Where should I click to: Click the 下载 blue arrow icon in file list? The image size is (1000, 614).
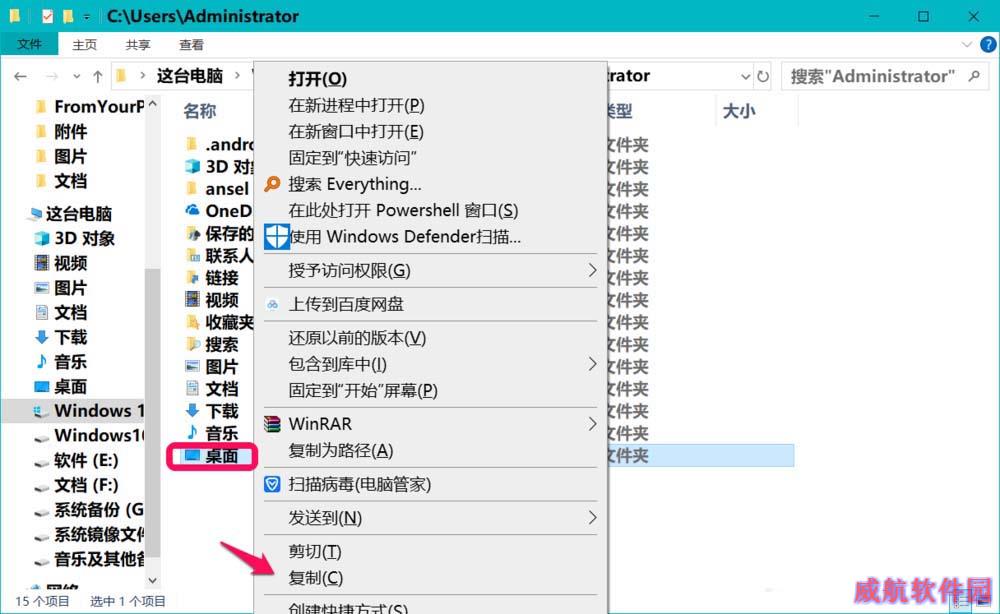click(192, 411)
